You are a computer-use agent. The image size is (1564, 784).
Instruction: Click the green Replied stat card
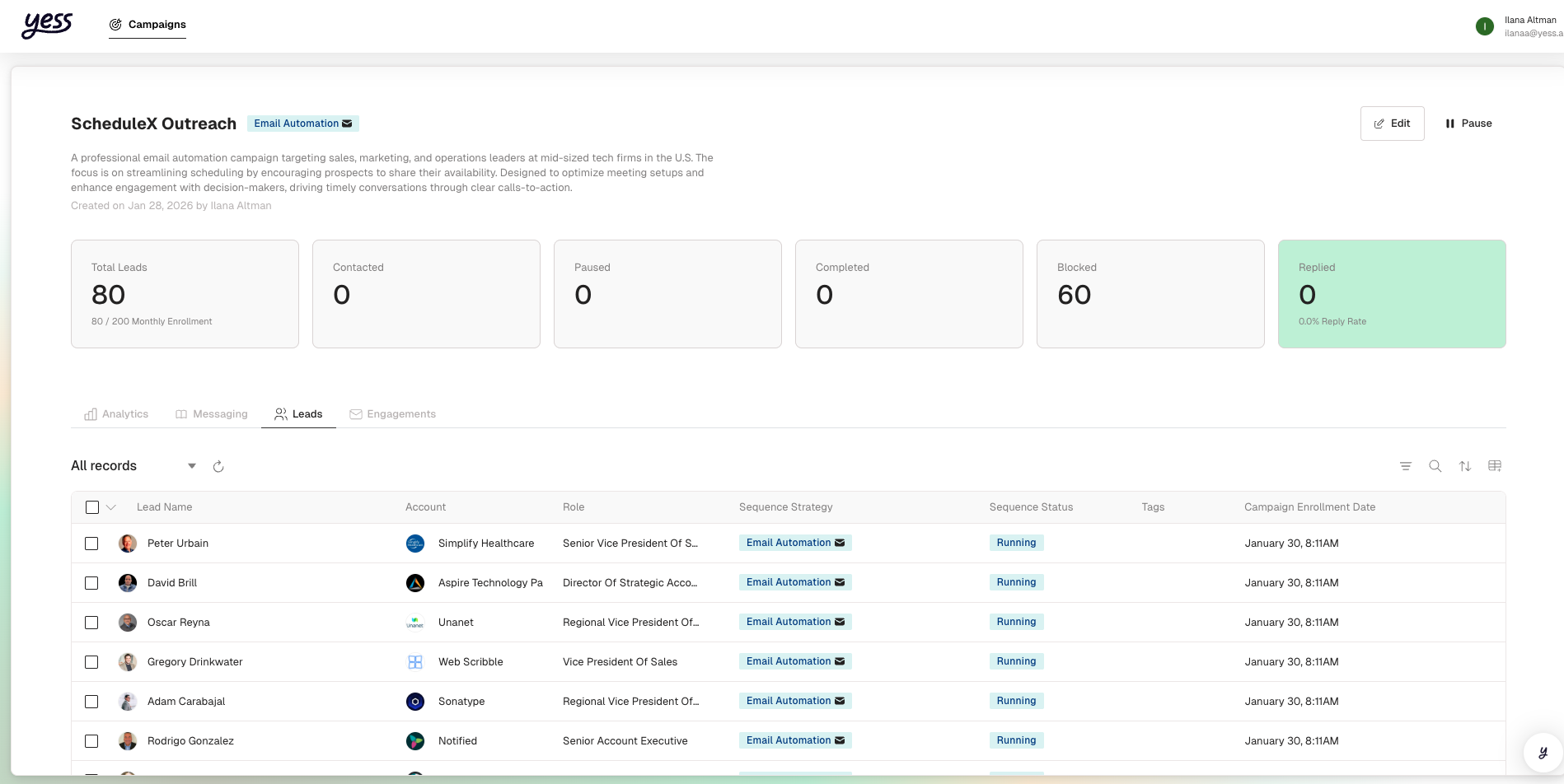pyautogui.click(x=1391, y=294)
